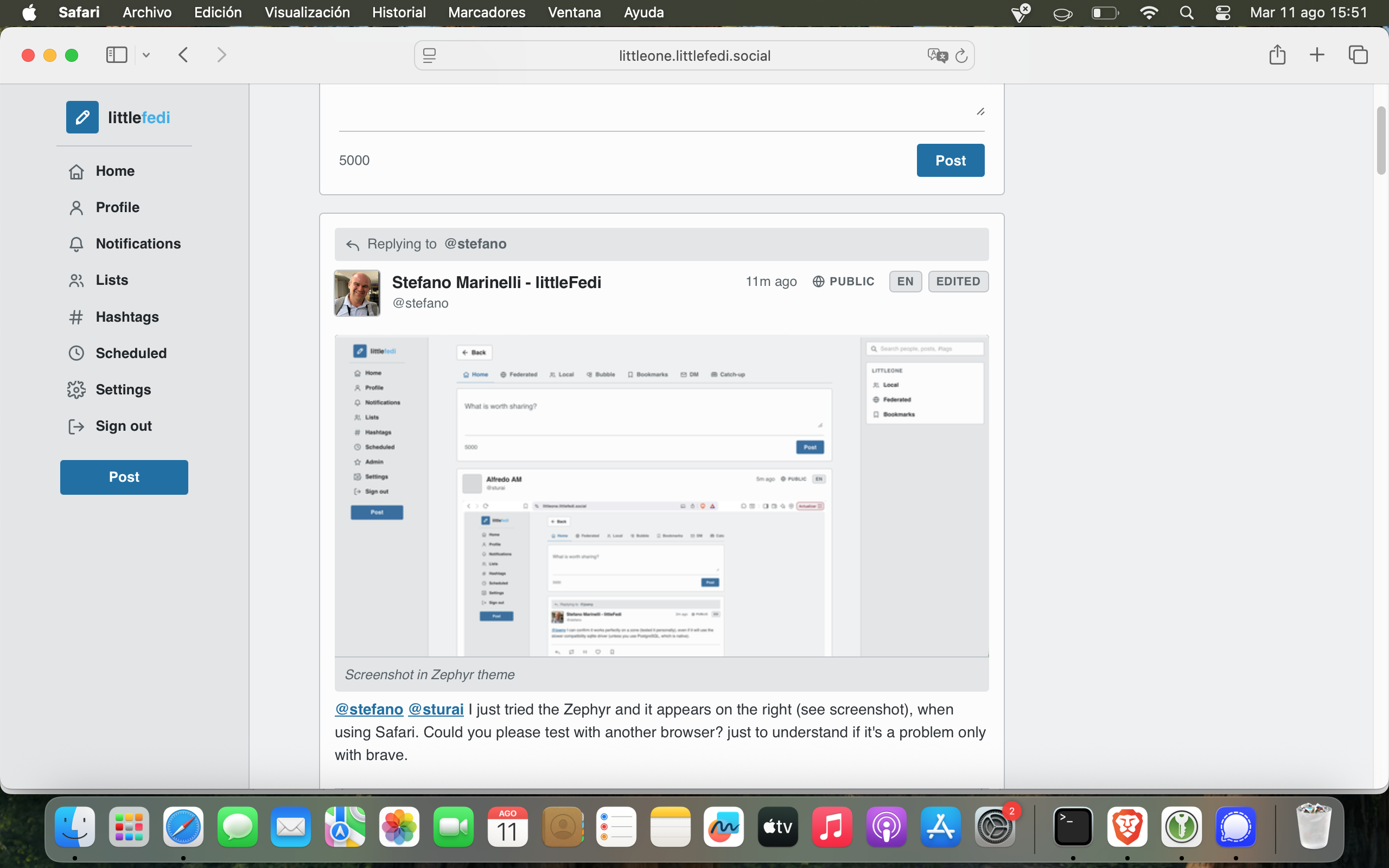The width and height of the screenshot is (1389, 868).
Task: Click the @sturai mention link
Action: [x=436, y=710]
